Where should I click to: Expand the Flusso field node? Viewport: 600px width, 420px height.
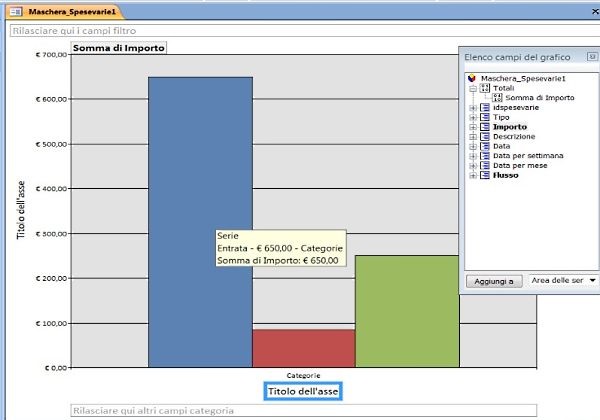pos(473,175)
